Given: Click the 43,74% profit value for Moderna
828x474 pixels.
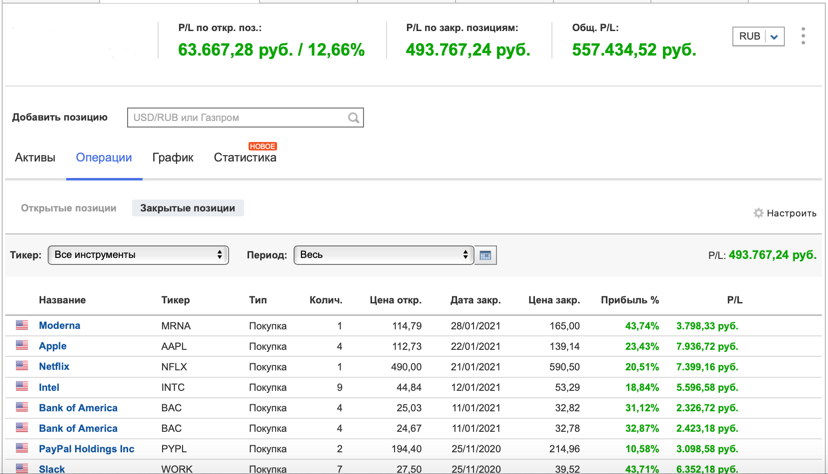Looking at the screenshot, I should pyautogui.click(x=642, y=326).
